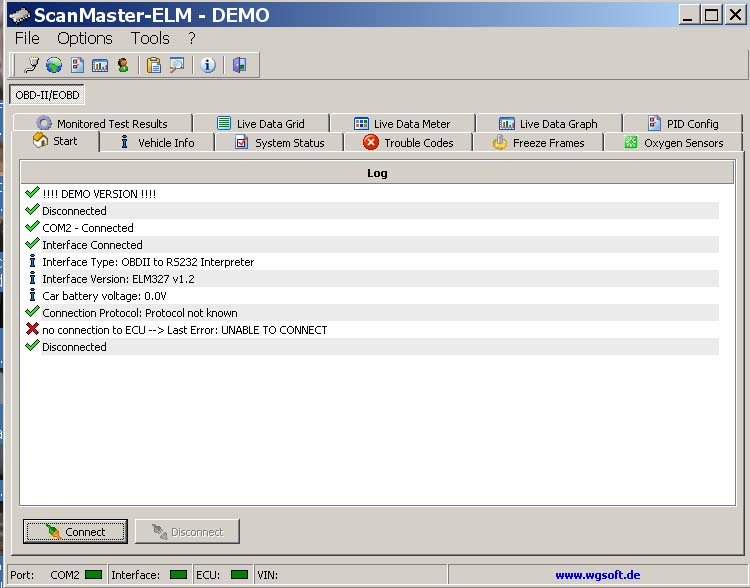Select the '!!!! DEMO VERSION !!!!' log row
750x588 pixels.
pos(370,194)
